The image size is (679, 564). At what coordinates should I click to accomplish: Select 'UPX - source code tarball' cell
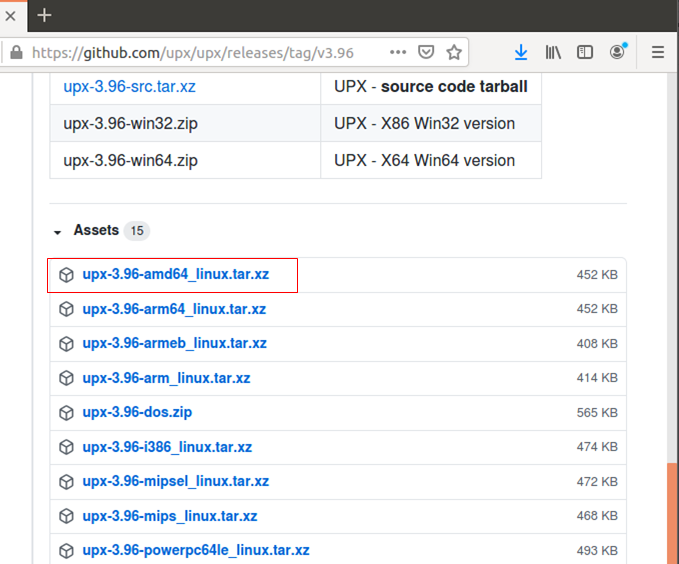tap(431, 87)
